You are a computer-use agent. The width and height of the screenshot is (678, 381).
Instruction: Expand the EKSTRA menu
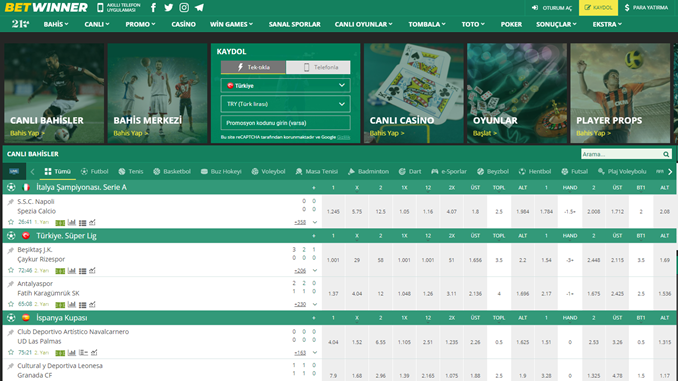pyautogui.click(x=607, y=24)
